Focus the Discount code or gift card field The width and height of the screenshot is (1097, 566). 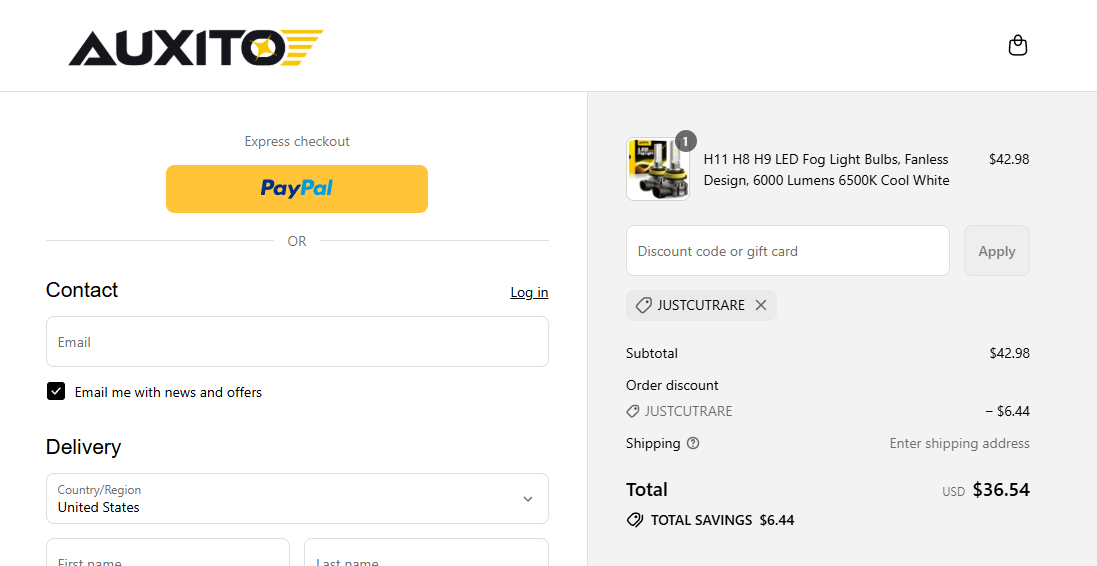788,250
